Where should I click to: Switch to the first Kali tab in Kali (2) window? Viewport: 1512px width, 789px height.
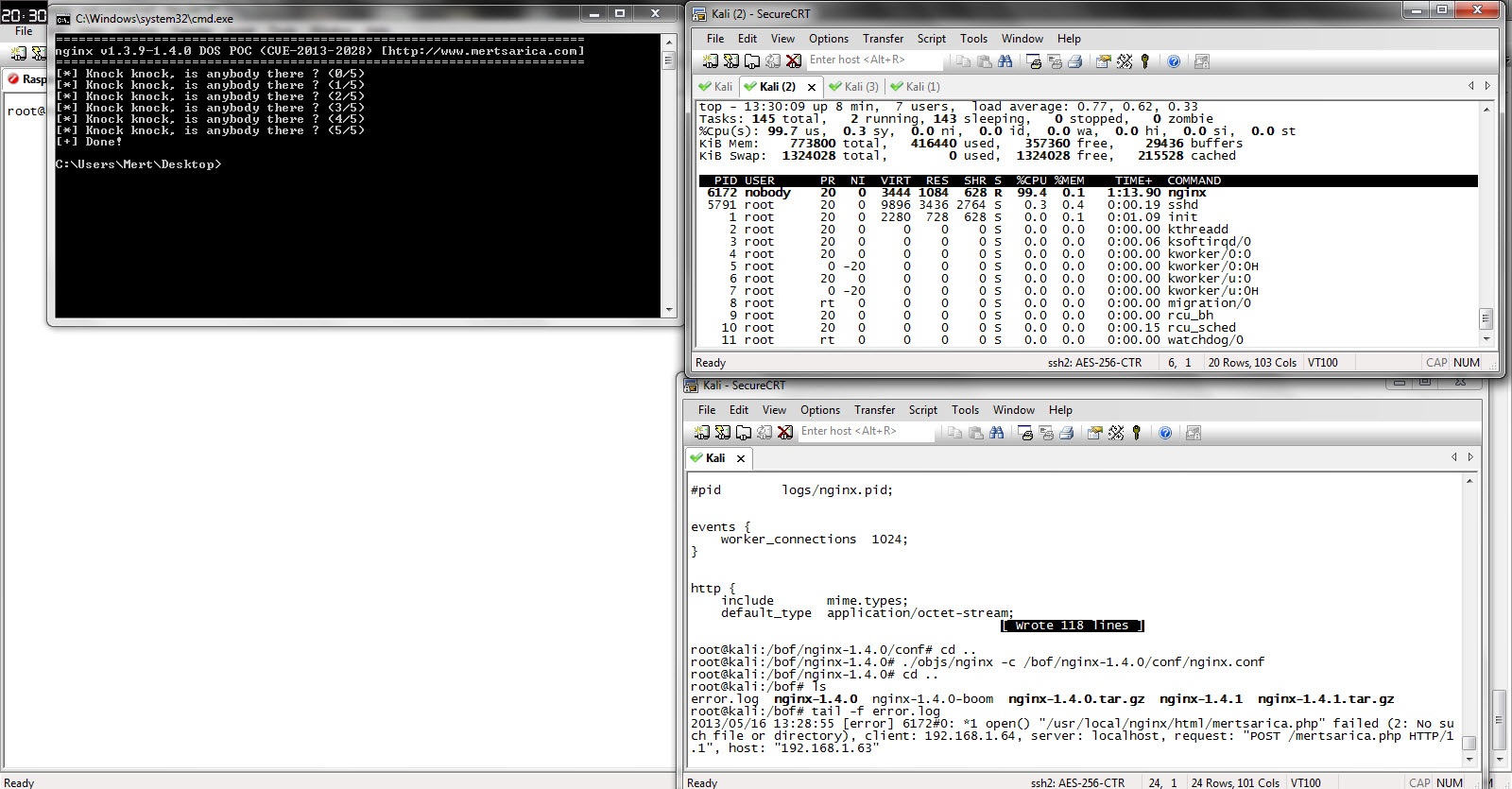[x=714, y=86]
